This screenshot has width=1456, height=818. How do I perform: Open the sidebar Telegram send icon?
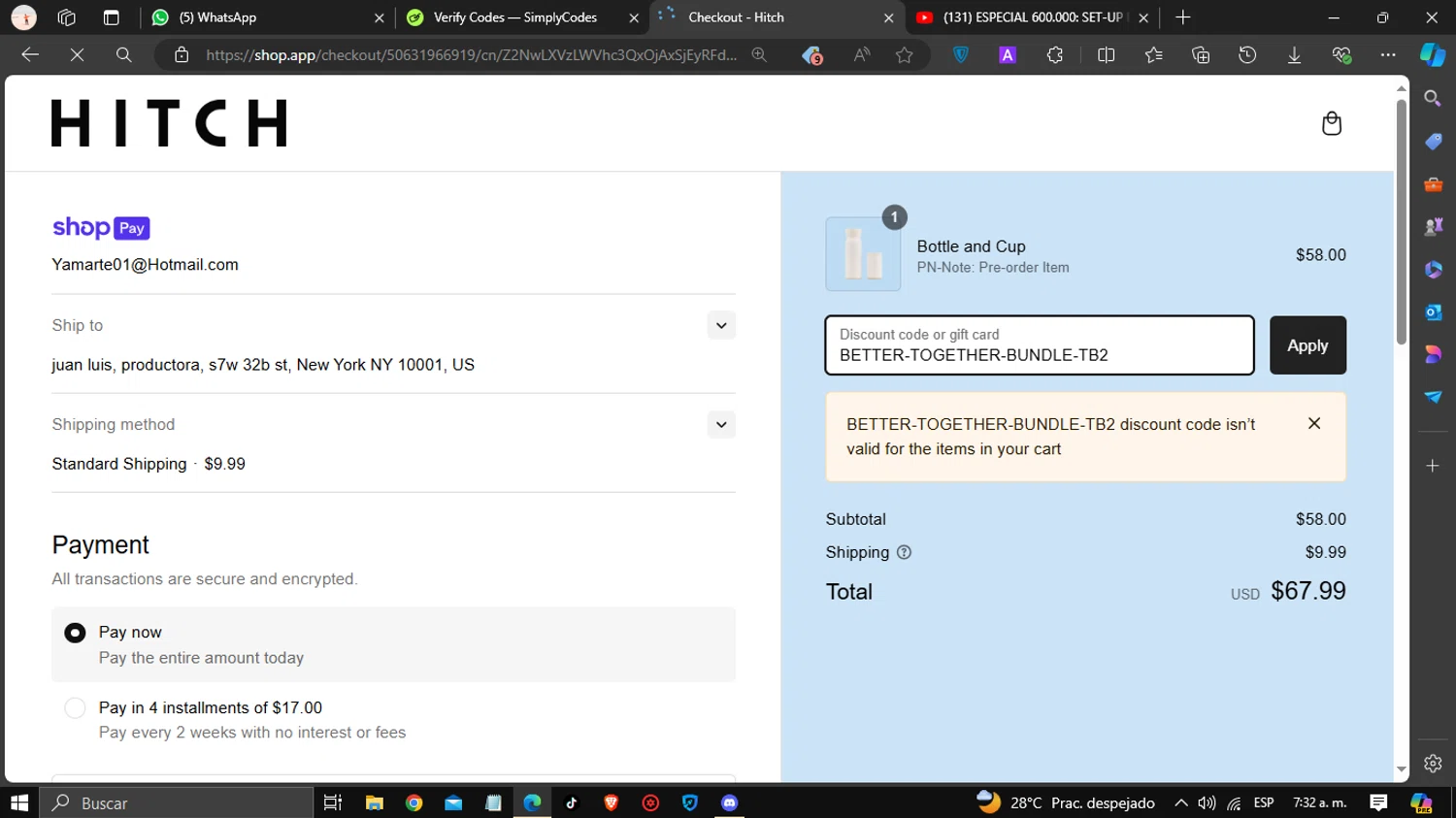pos(1433,397)
